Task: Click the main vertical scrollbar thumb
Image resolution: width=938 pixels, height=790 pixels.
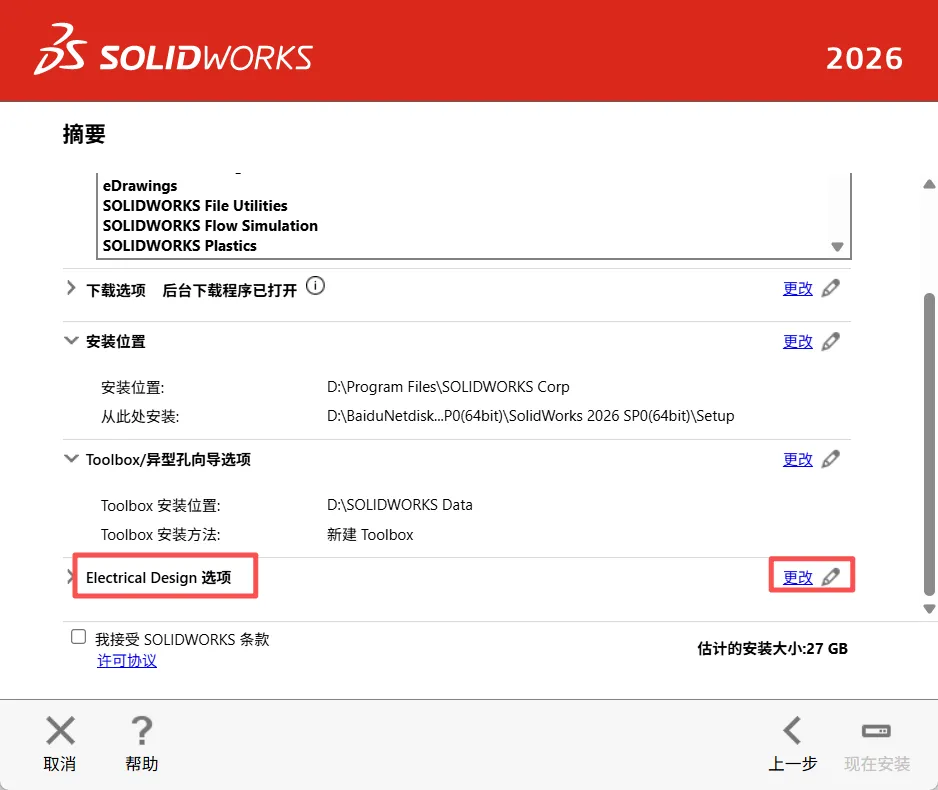Action: coord(929,444)
